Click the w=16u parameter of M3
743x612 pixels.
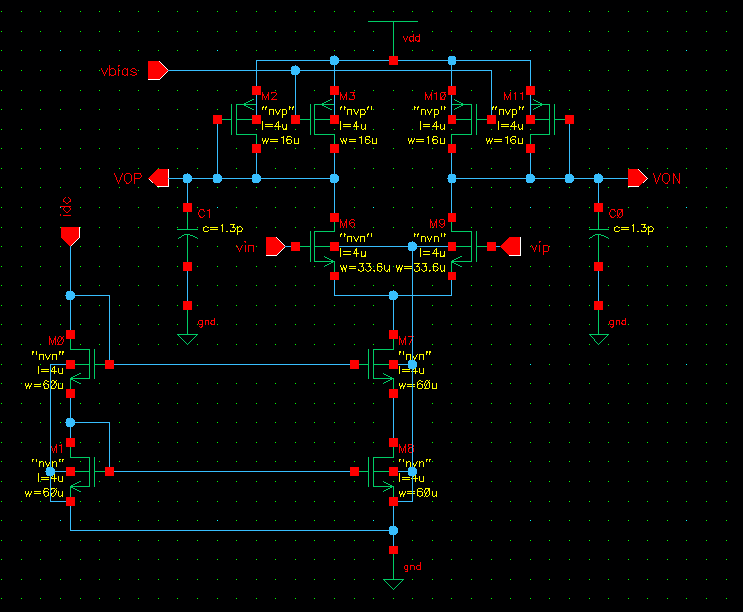[359, 140]
